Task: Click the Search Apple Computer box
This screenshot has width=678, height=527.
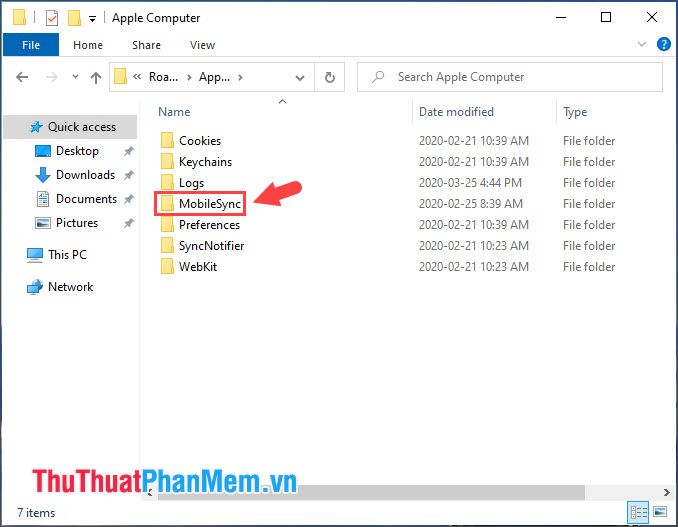Action: tap(510, 77)
